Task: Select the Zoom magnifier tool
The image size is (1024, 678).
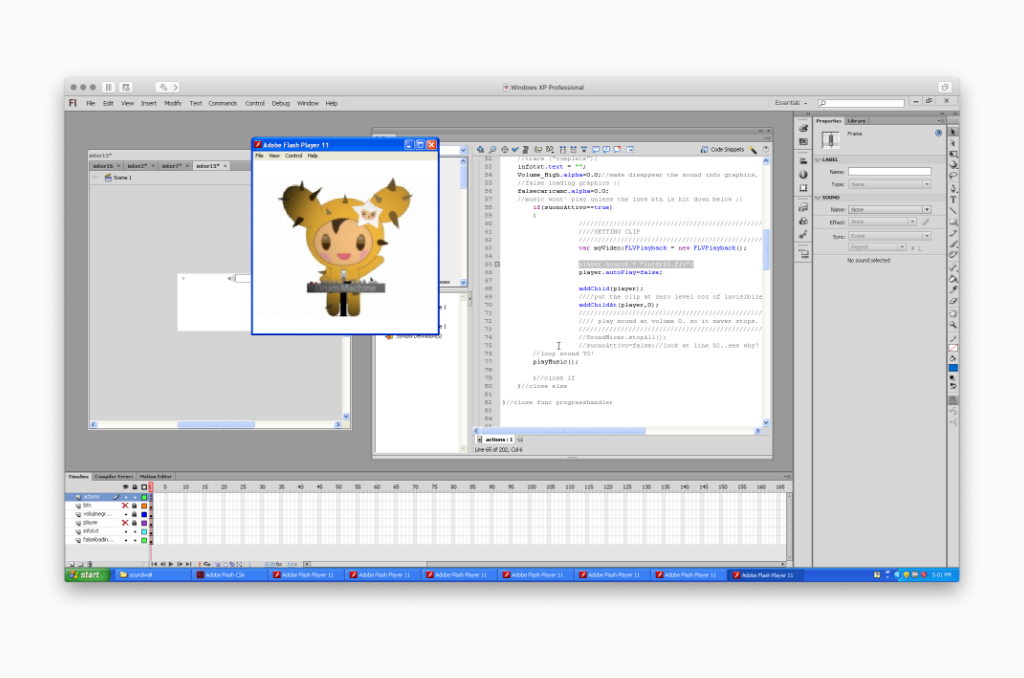Action: click(x=953, y=325)
